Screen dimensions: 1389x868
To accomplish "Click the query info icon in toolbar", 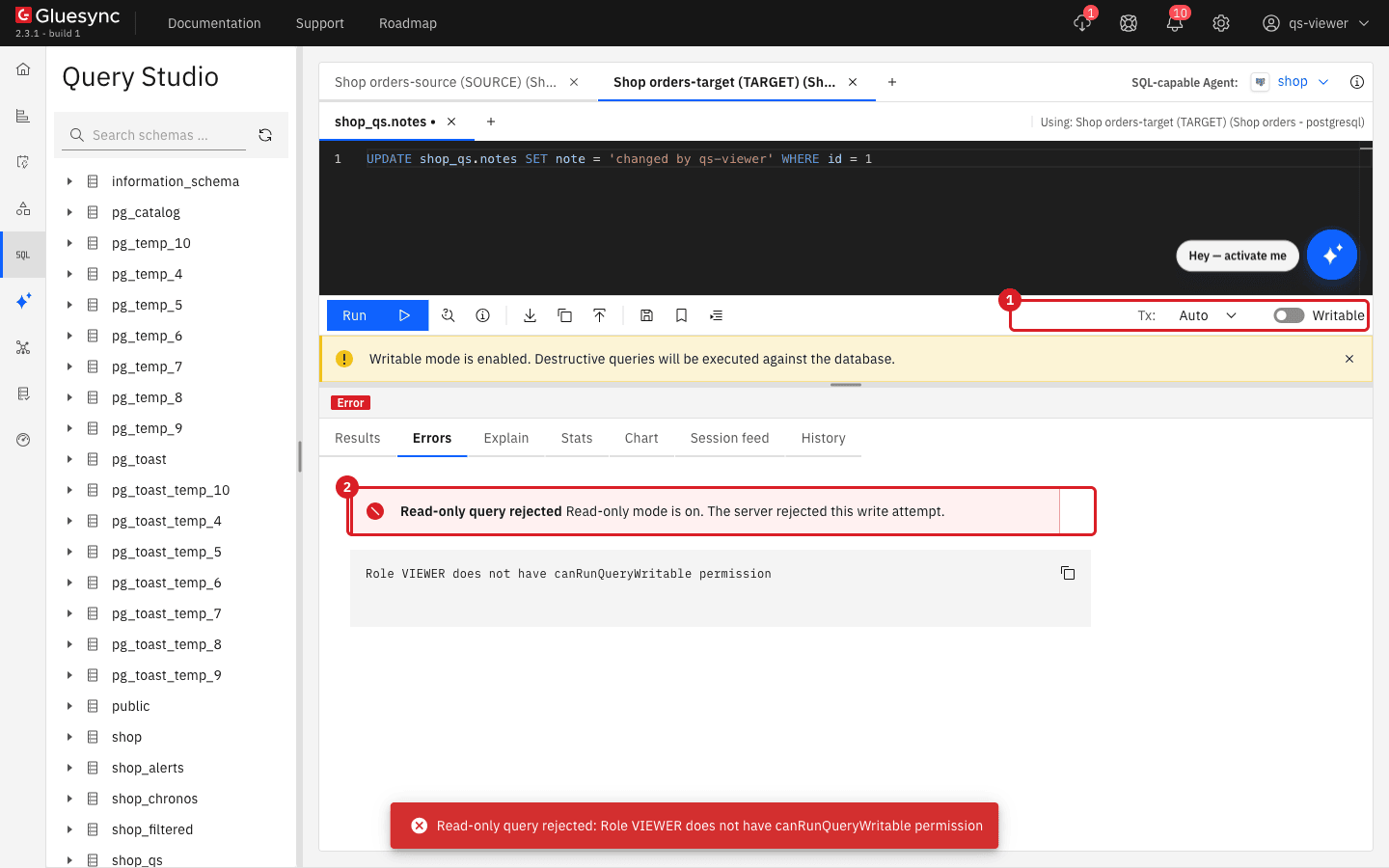I will pos(483,315).
